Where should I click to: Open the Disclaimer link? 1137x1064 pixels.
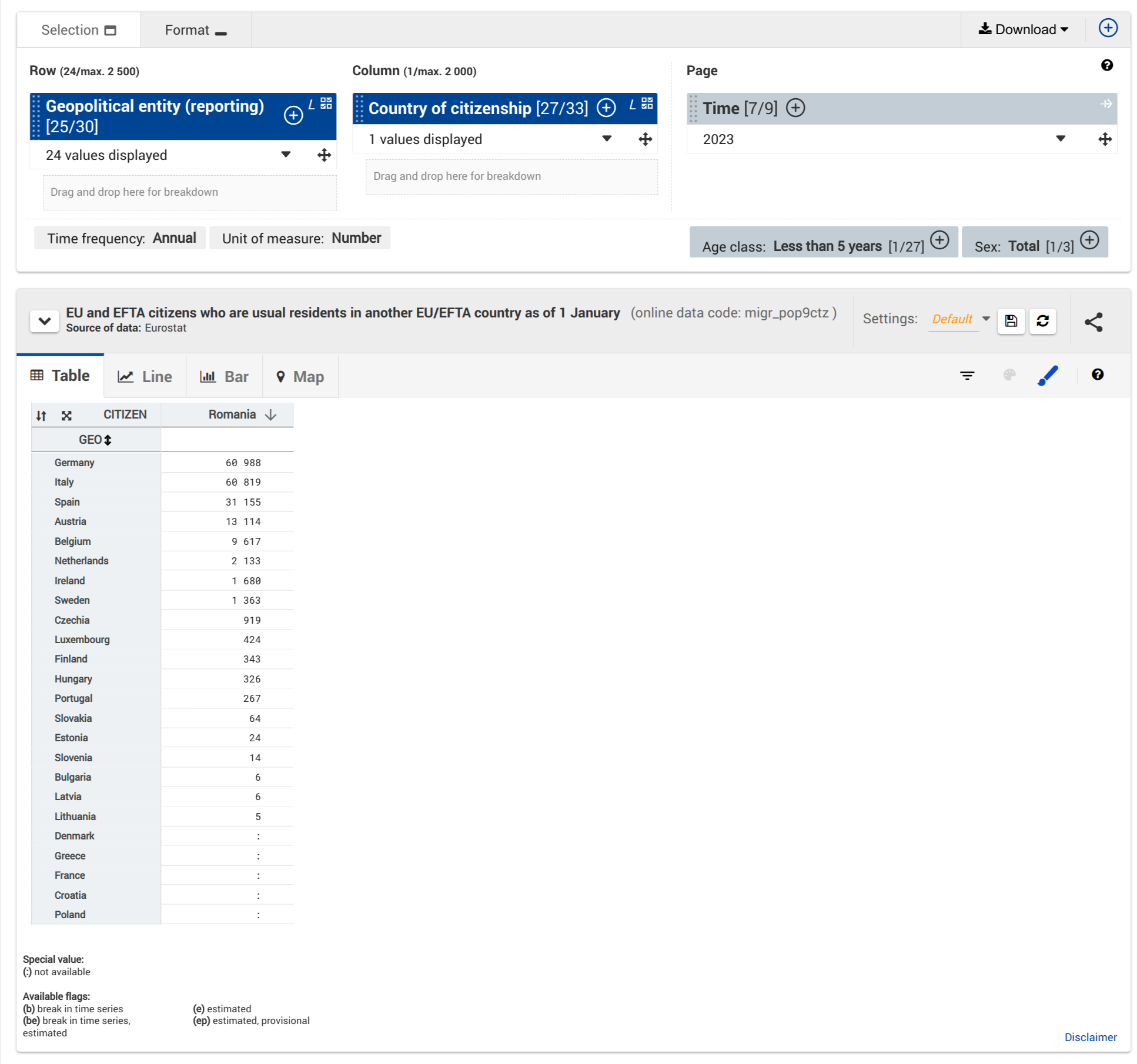(x=1090, y=1037)
